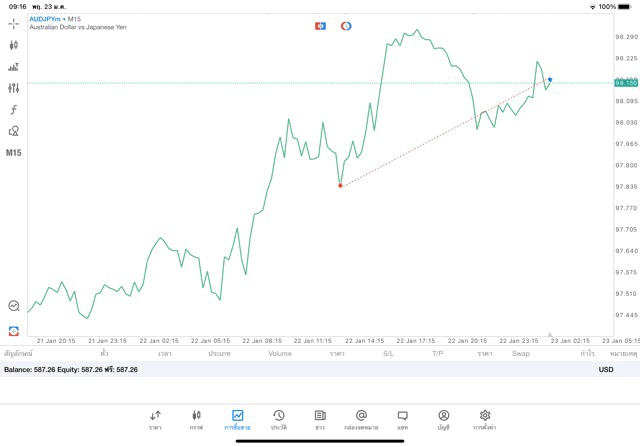
Task: Tap the red-blue square icon at bottom left
Action: pyautogui.click(x=14, y=330)
